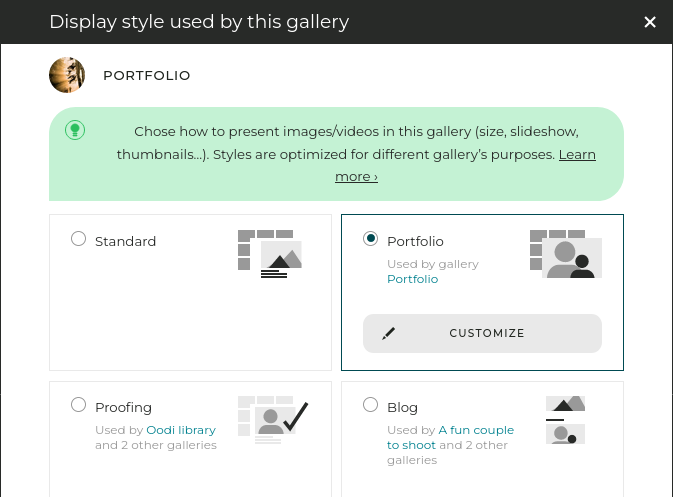Choose the Blog radio button
The image size is (673, 497).
click(370, 405)
